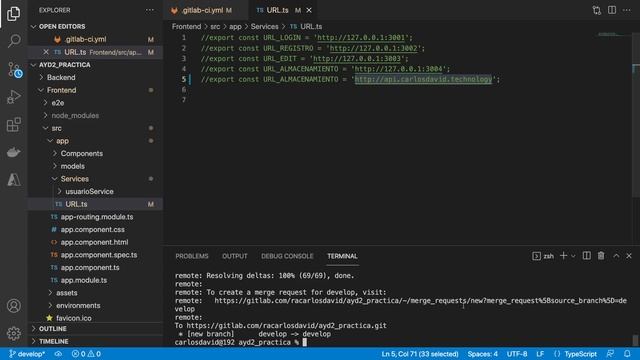Close the terminal panel
The image size is (640, 360).
[629, 256]
